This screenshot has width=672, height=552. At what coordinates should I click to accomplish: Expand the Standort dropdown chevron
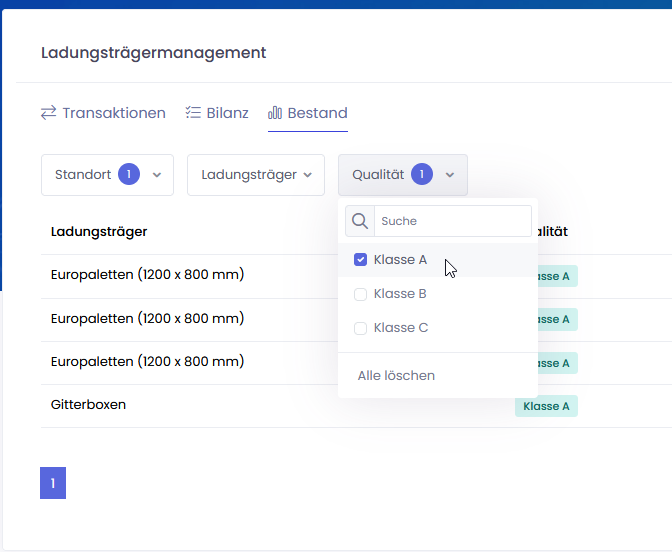pos(157,175)
